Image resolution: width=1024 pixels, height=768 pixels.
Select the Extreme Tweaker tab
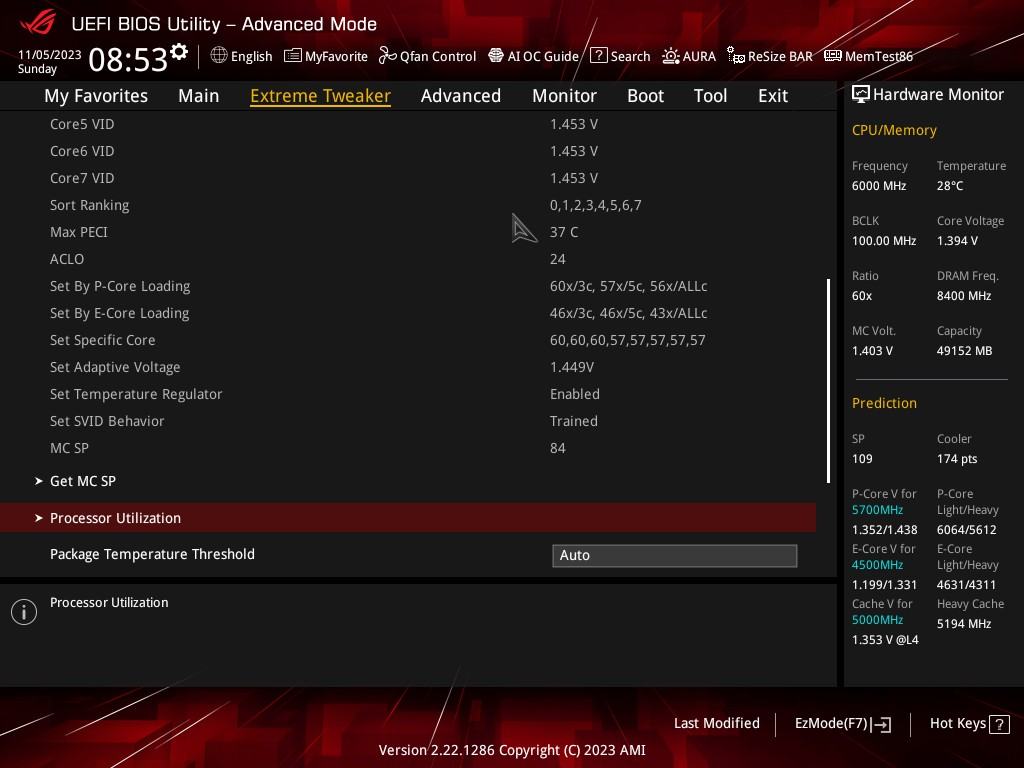click(x=321, y=95)
